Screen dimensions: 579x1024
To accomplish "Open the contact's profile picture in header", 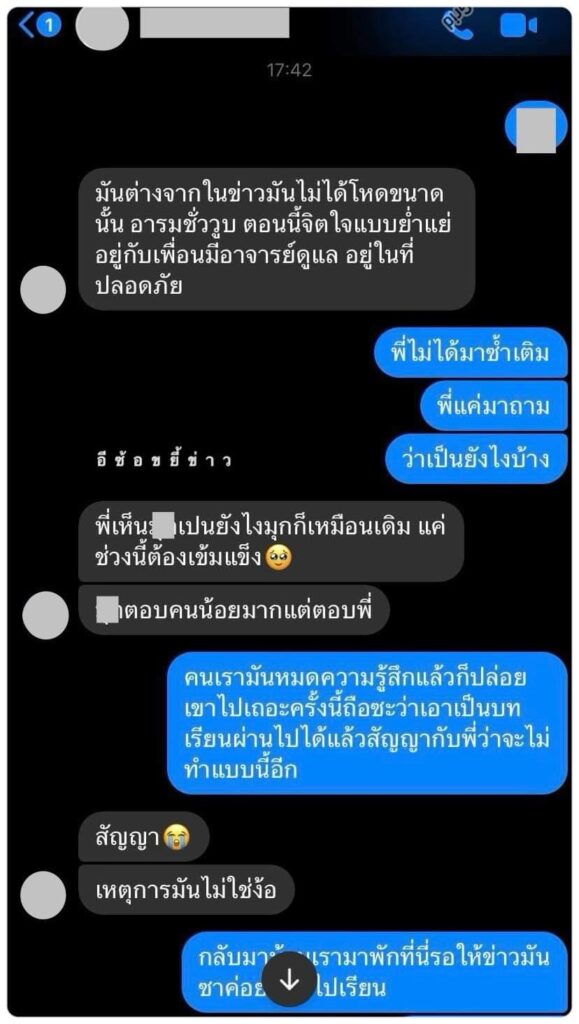I will [x=102, y=25].
